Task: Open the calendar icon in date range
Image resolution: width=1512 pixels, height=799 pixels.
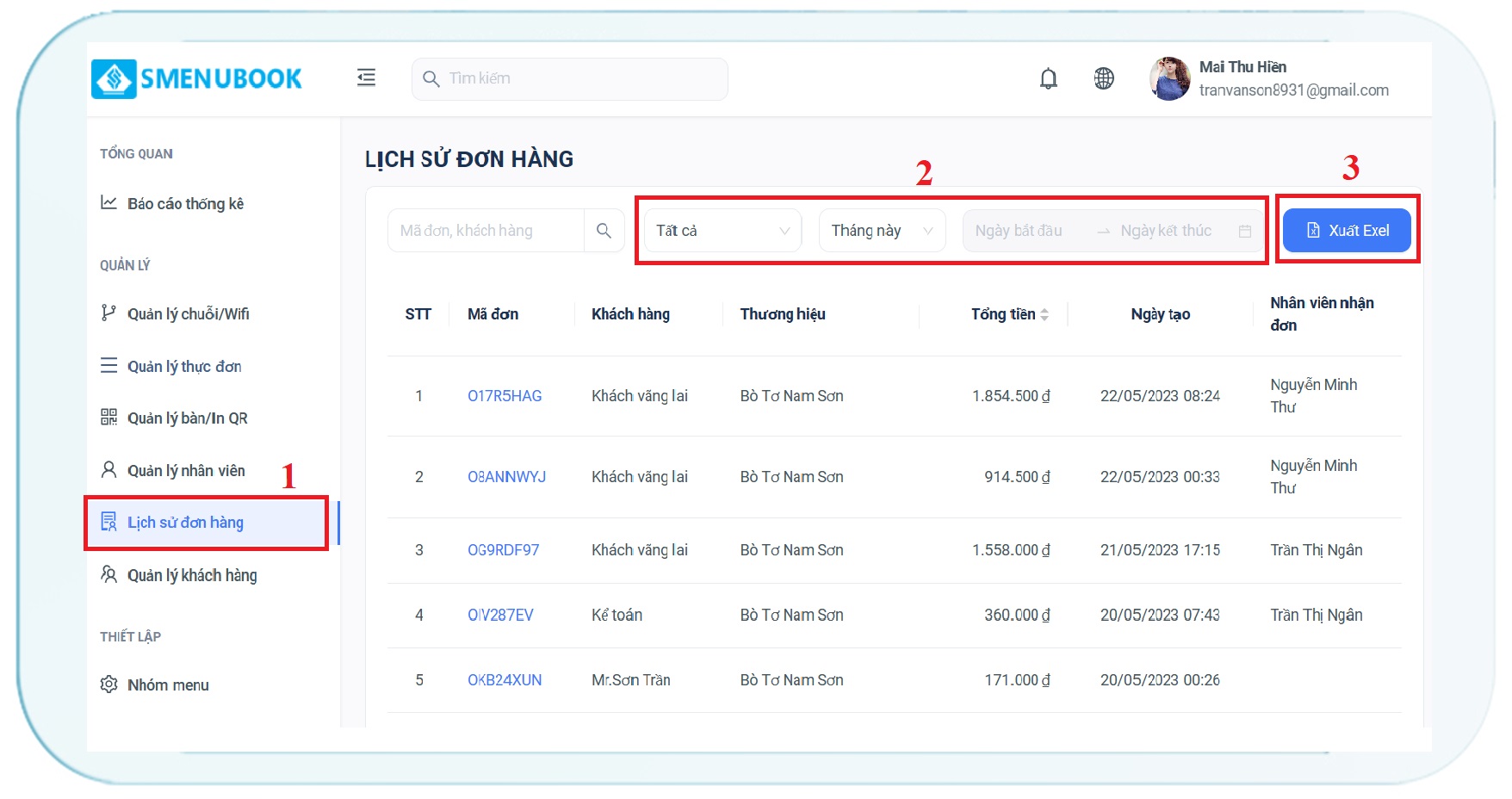Action: tap(1244, 231)
